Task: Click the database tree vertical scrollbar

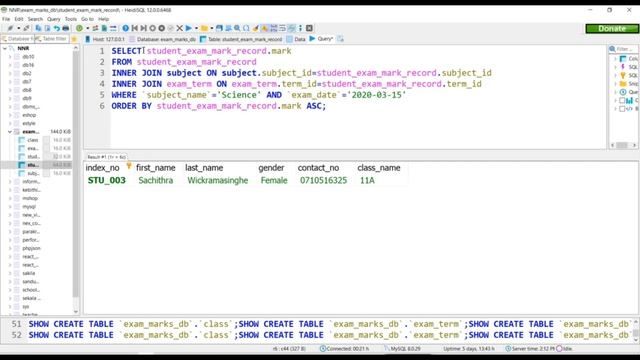Action: click(x=76, y=180)
